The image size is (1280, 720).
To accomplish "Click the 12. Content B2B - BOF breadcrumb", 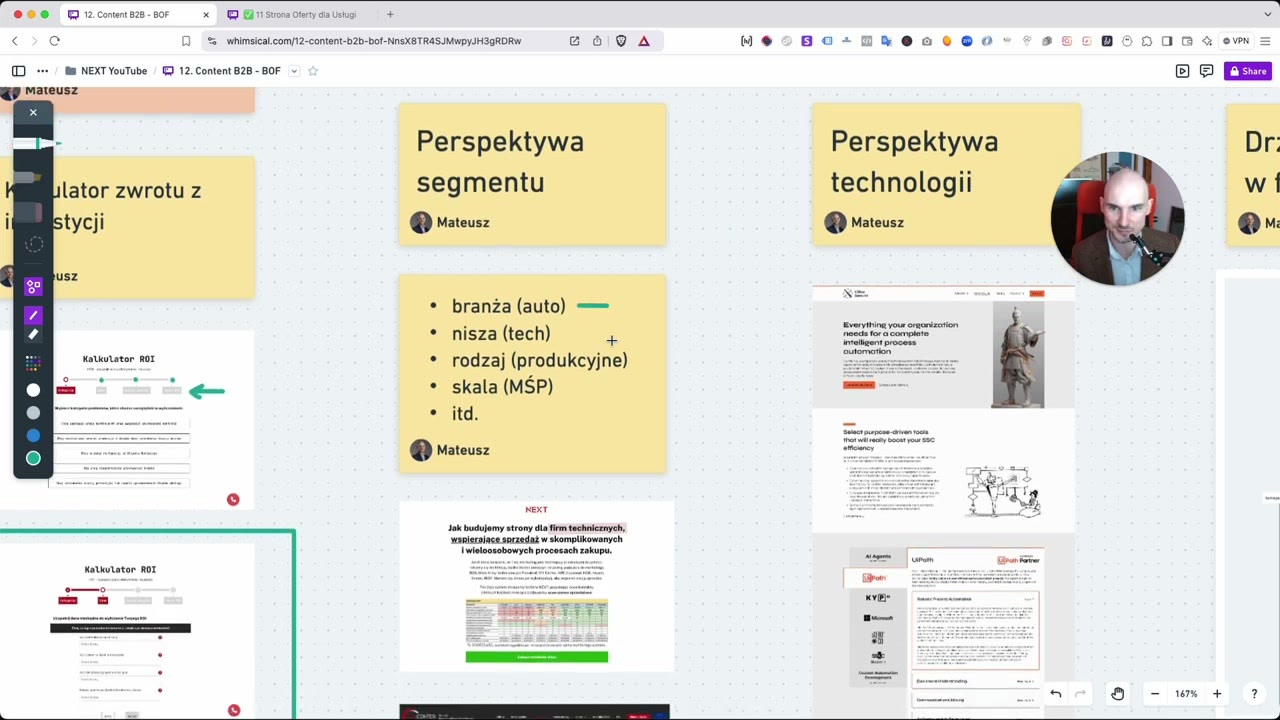I will coord(221,71).
